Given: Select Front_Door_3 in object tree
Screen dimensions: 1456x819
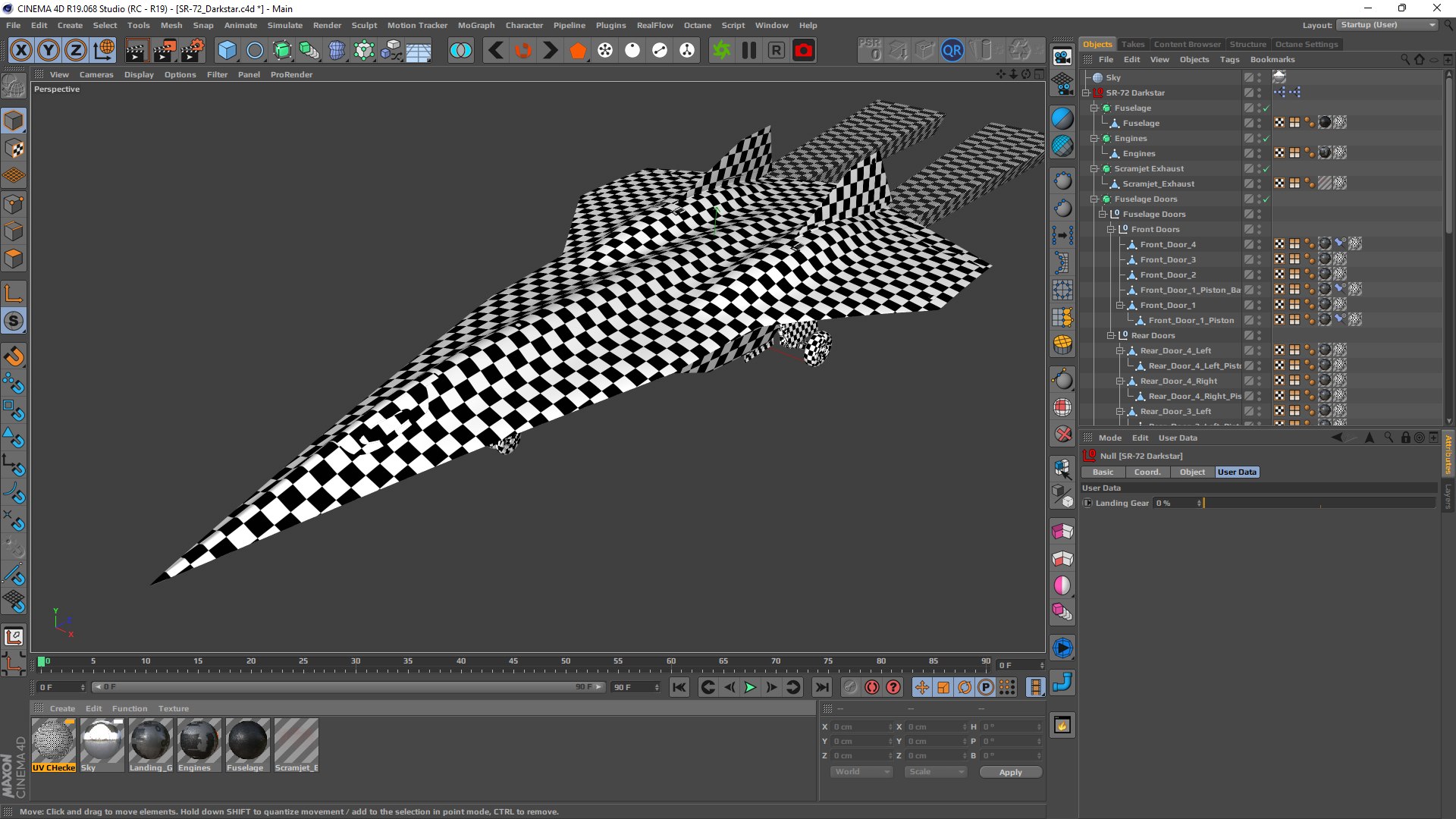Looking at the screenshot, I should pyautogui.click(x=1168, y=259).
